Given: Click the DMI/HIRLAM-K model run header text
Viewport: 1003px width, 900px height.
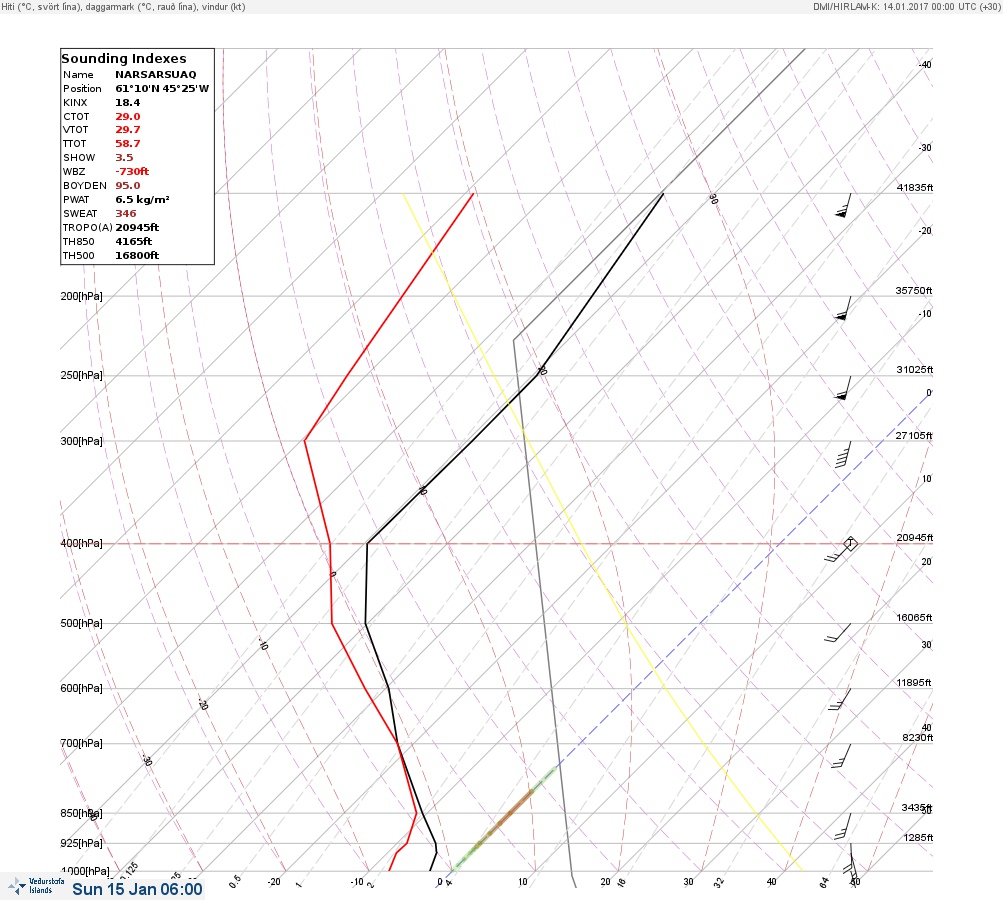Looking at the screenshot, I should [x=906, y=6].
